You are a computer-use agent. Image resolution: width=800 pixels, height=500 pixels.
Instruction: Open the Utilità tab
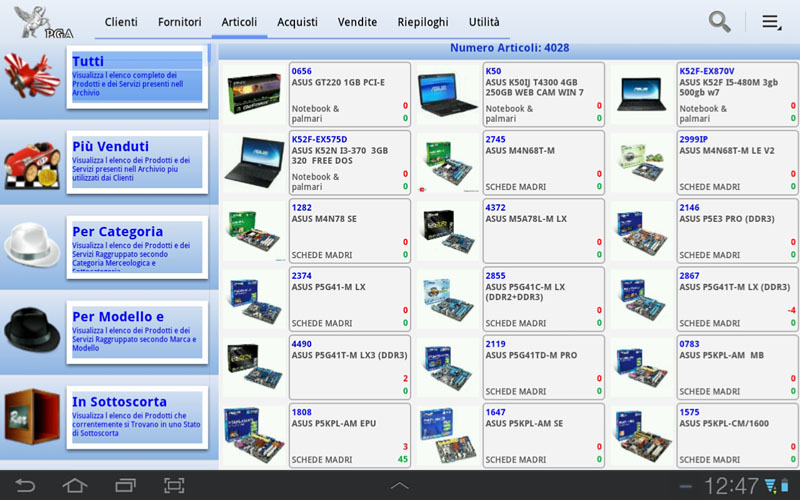[484, 22]
